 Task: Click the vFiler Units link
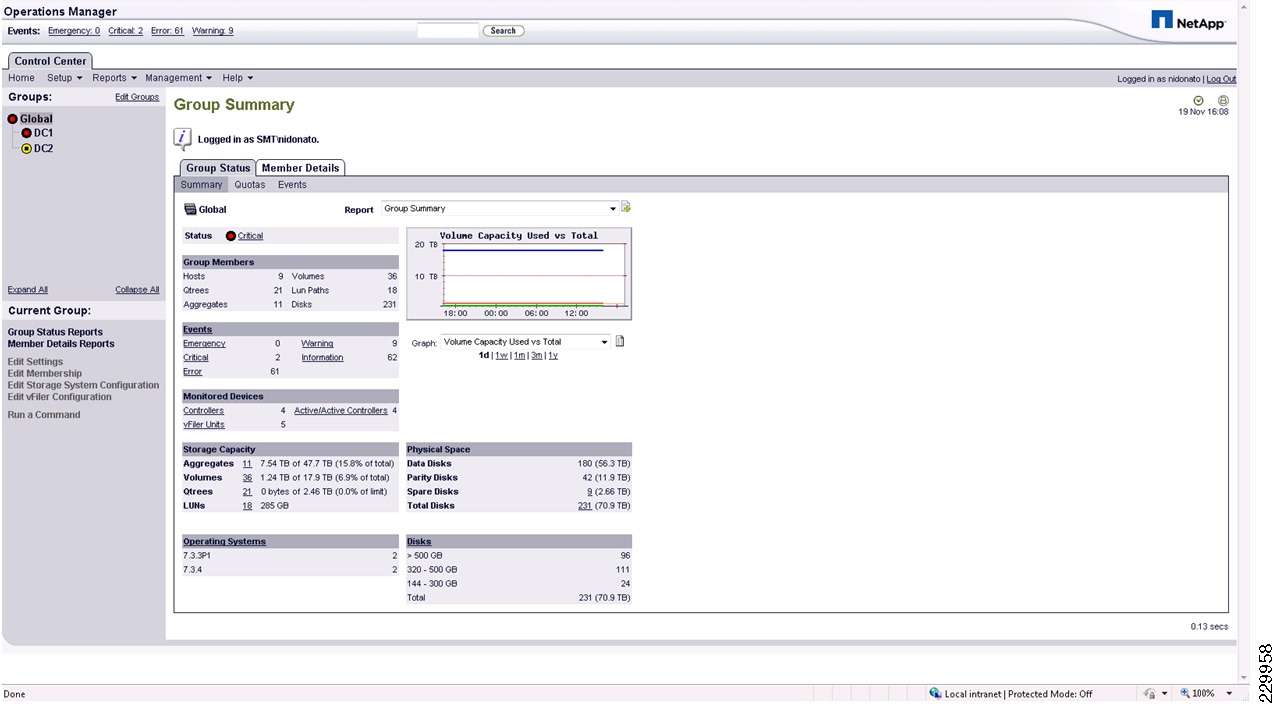pyautogui.click(x=203, y=425)
